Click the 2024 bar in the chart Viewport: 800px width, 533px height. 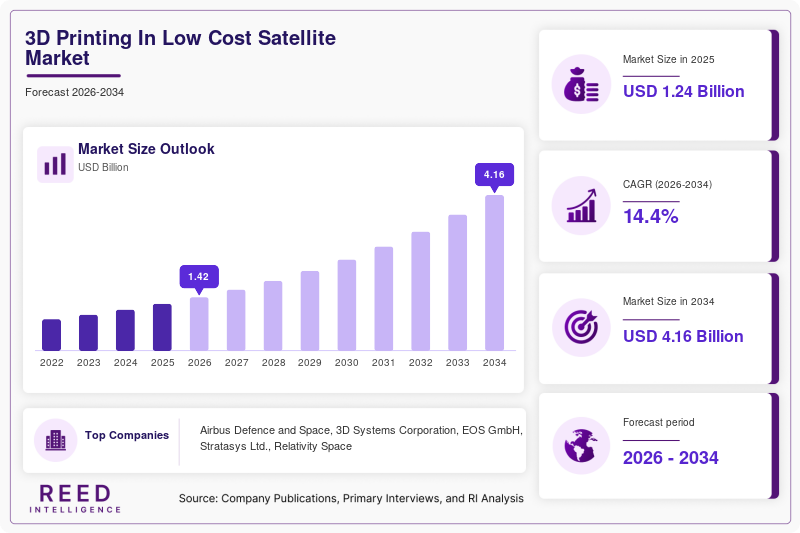(x=126, y=330)
